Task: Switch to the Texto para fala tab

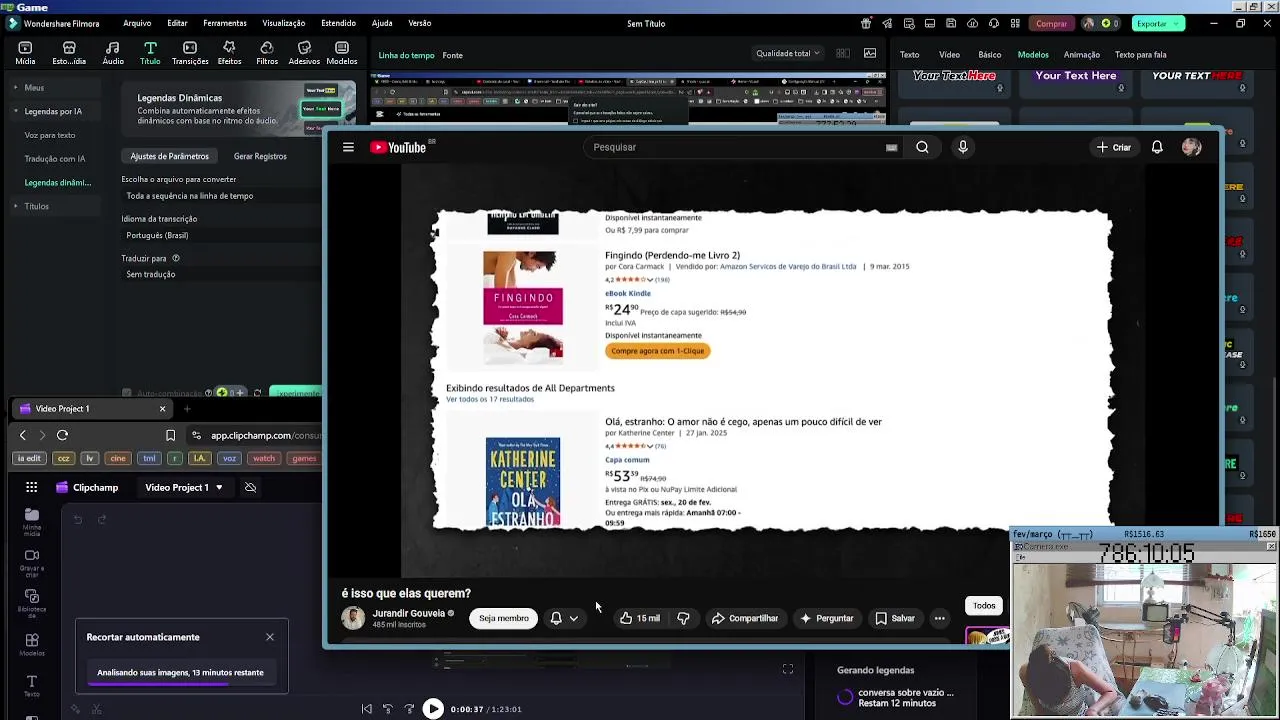Action: pyautogui.click(x=1141, y=55)
